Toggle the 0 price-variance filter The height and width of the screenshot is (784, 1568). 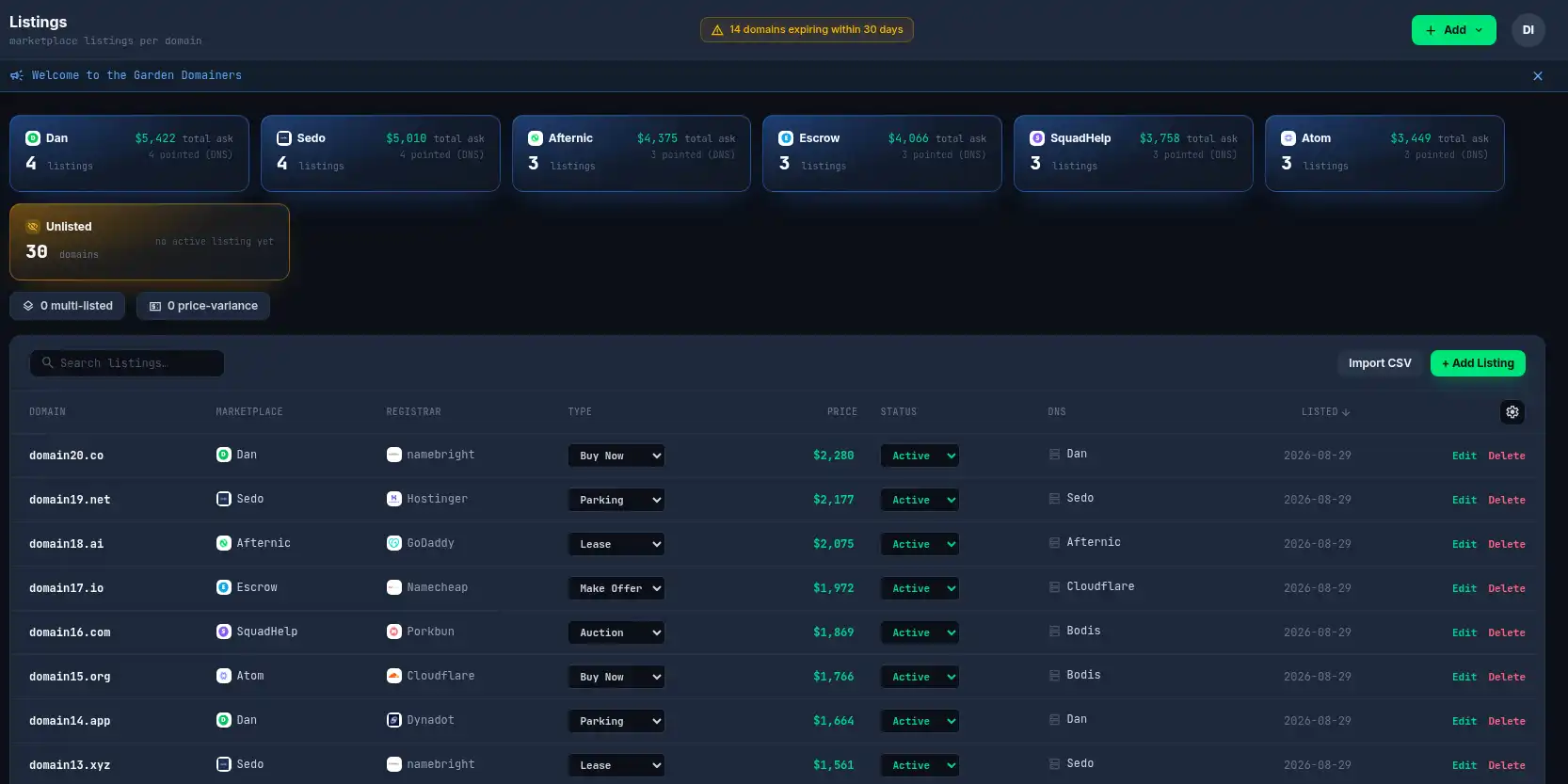[203, 306]
